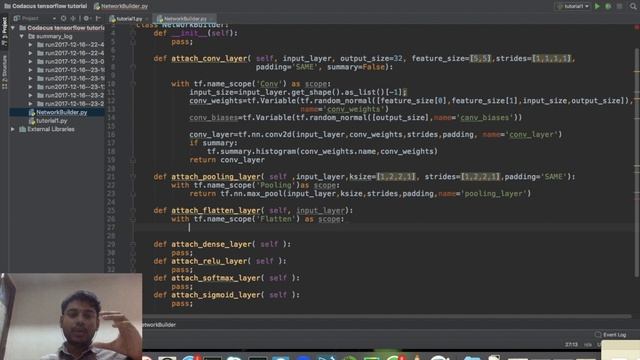
Task: Open Project panel settings gear icon
Action: [x=87, y=18]
